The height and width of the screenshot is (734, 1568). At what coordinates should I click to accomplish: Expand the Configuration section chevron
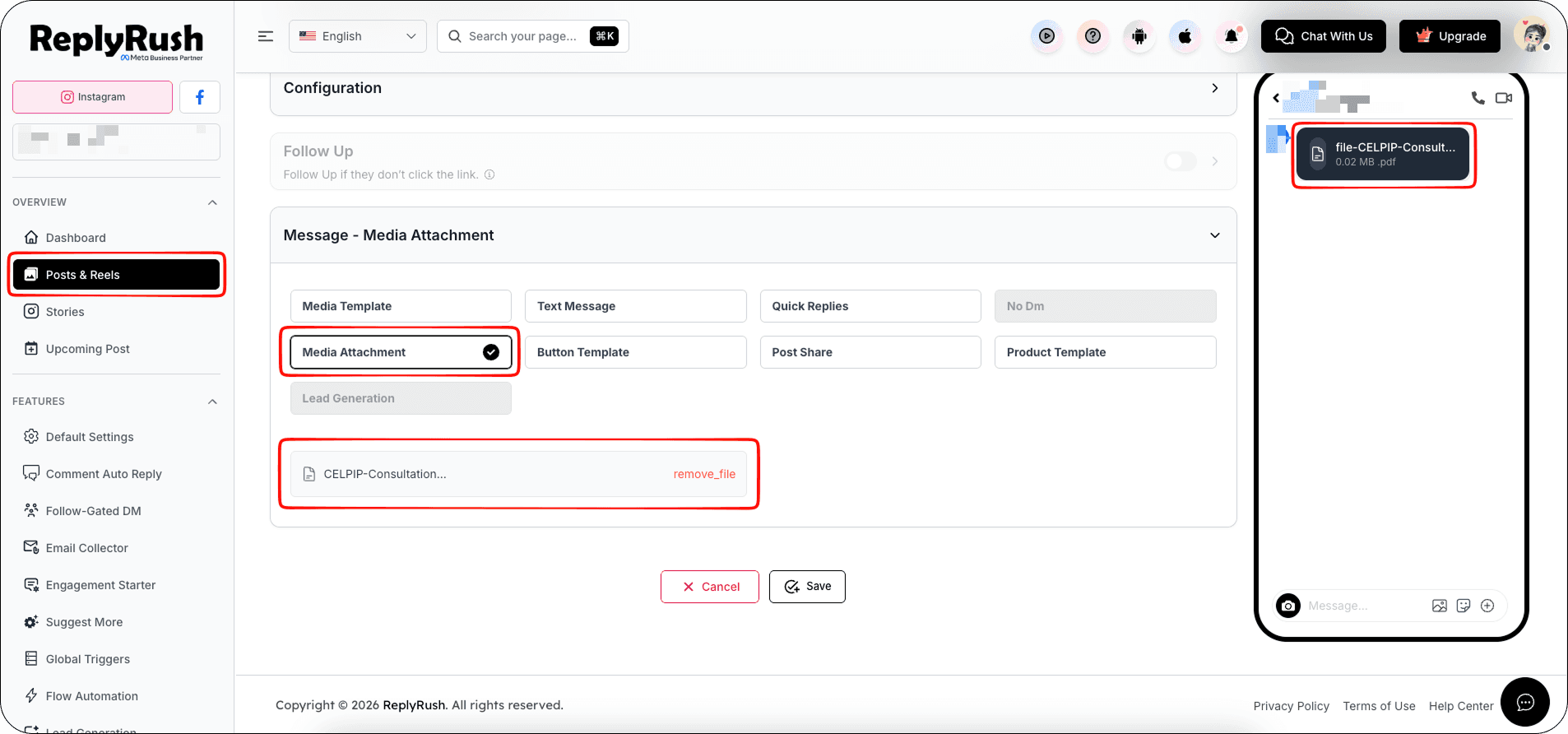(x=1214, y=88)
